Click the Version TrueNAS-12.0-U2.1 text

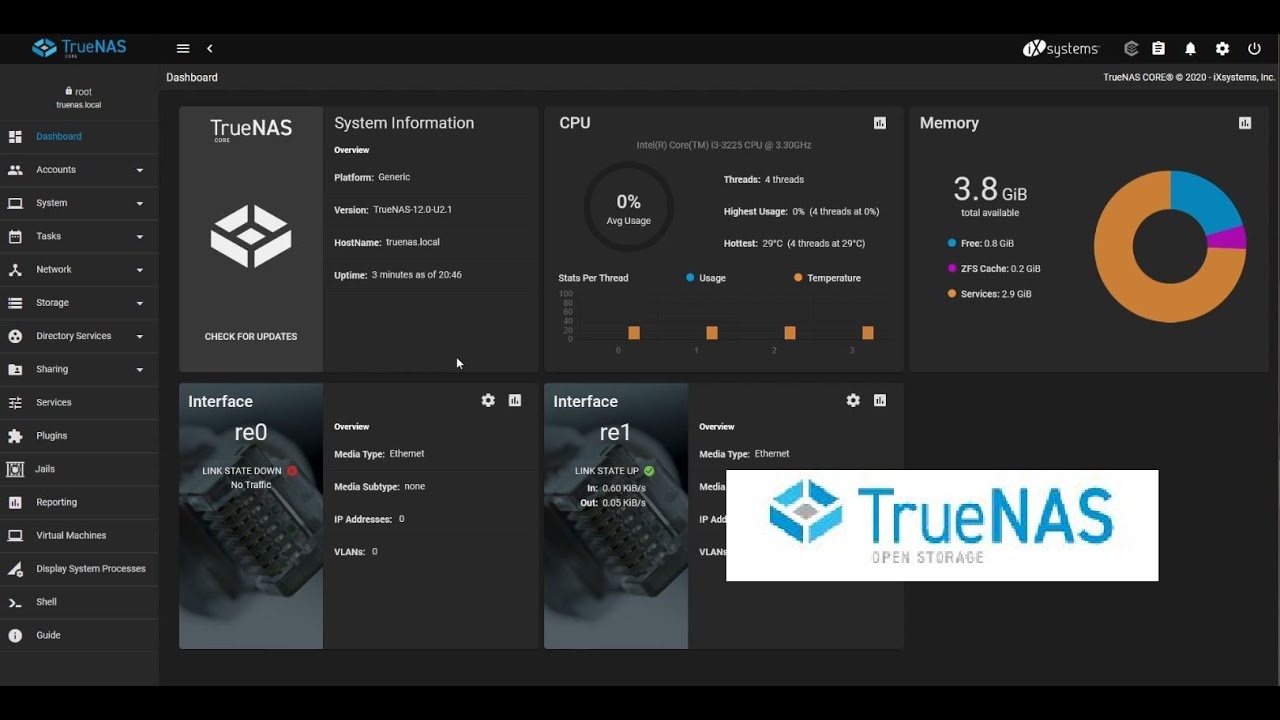pyautogui.click(x=393, y=210)
